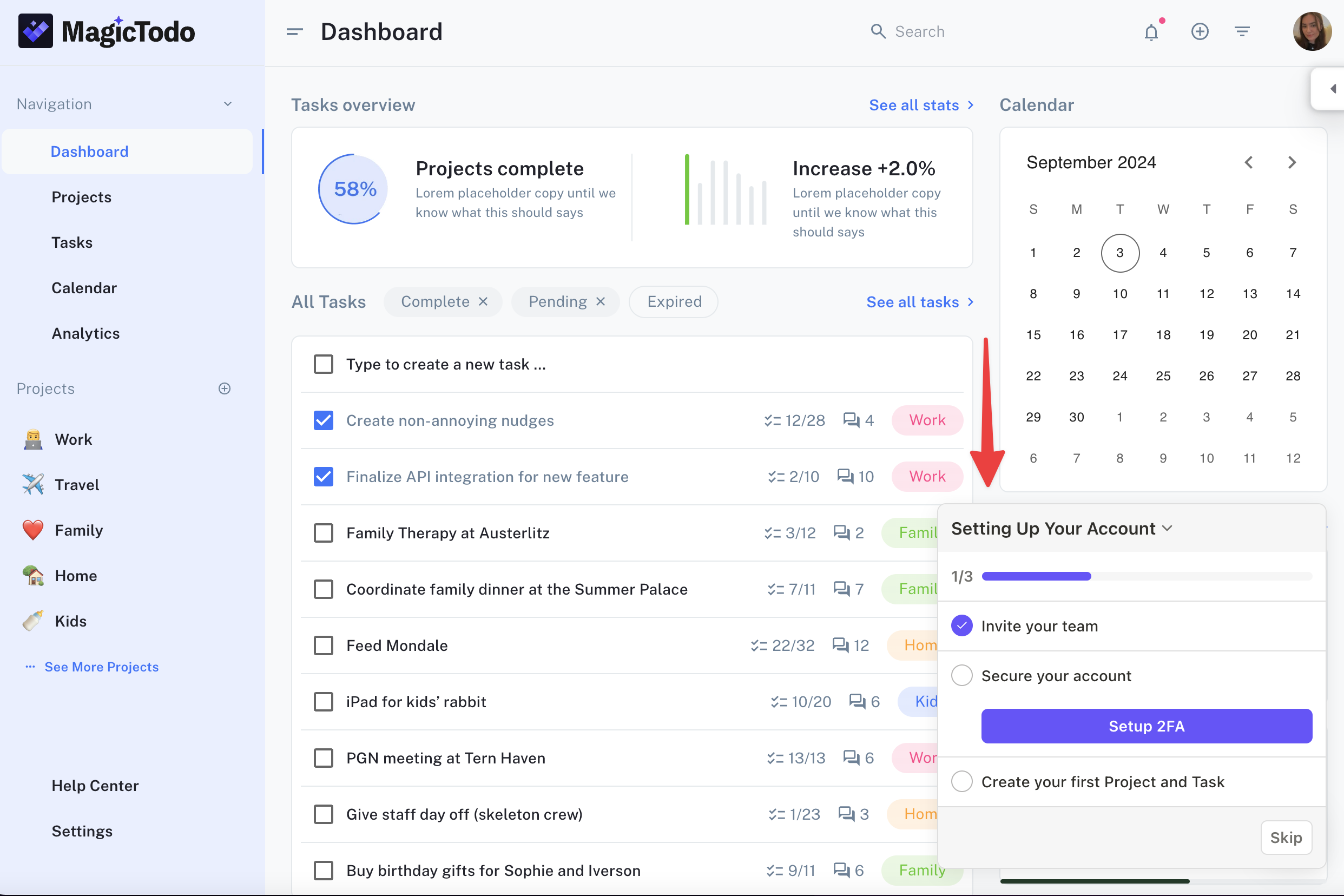The width and height of the screenshot is (1344, 896).
Task: Toggle the 'Create non-annoying nudges' task checkbox
Action: (323, 420)
